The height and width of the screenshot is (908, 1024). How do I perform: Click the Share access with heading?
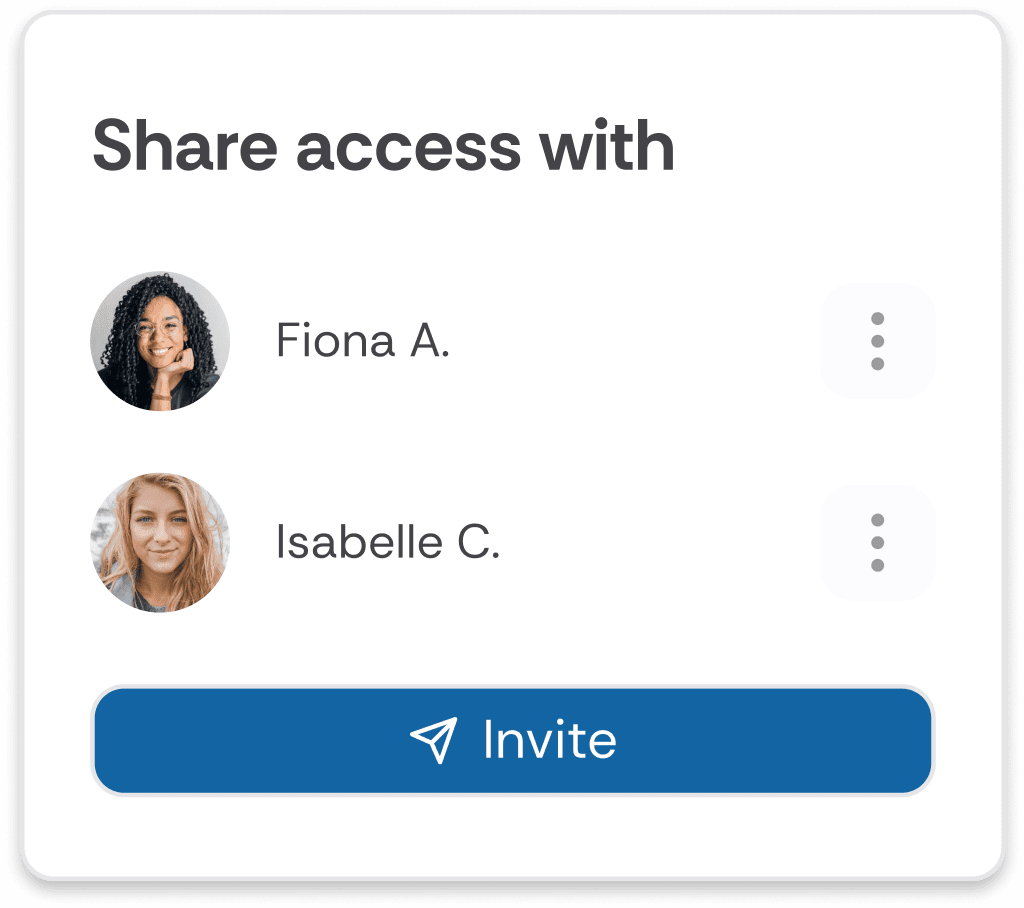pos(385,146)
